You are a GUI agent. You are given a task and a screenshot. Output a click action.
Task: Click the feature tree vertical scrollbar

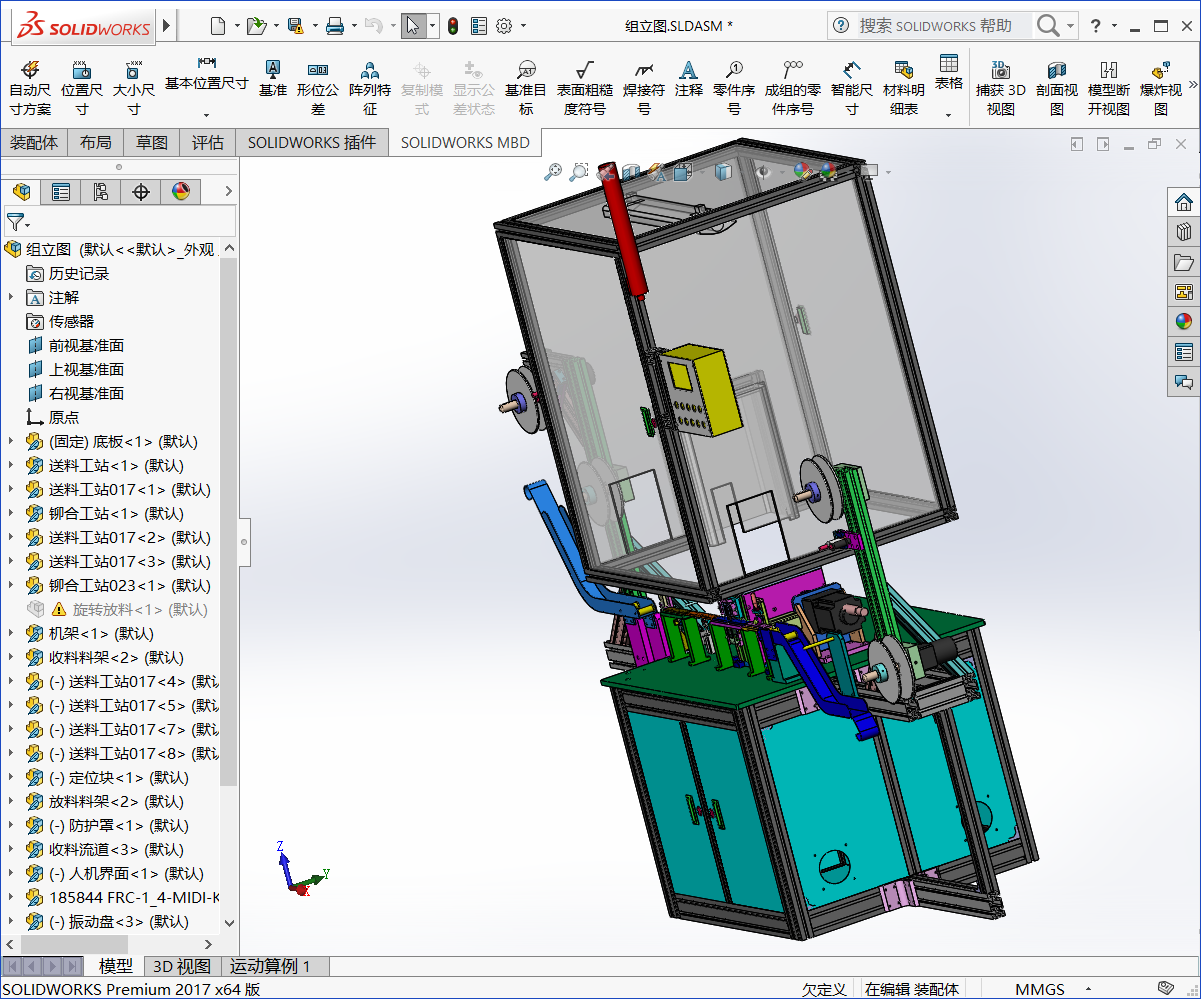point(229,520)
